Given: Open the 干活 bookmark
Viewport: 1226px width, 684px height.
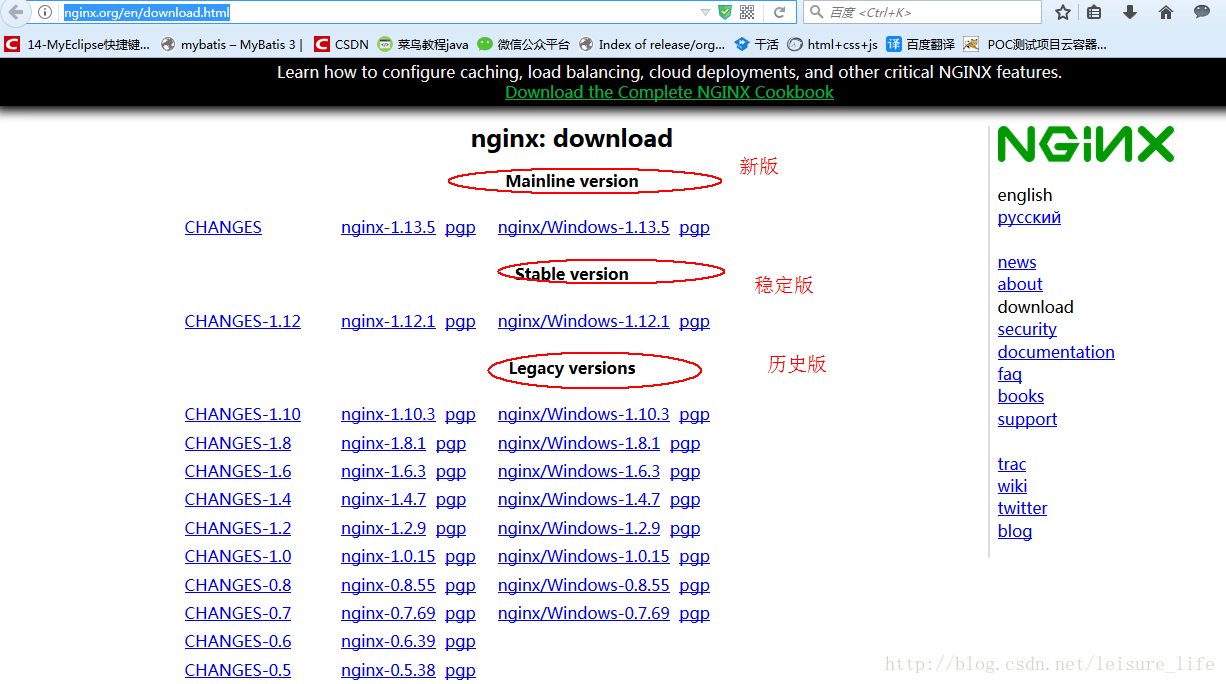Looking at the screenshot, I should 756,44.
